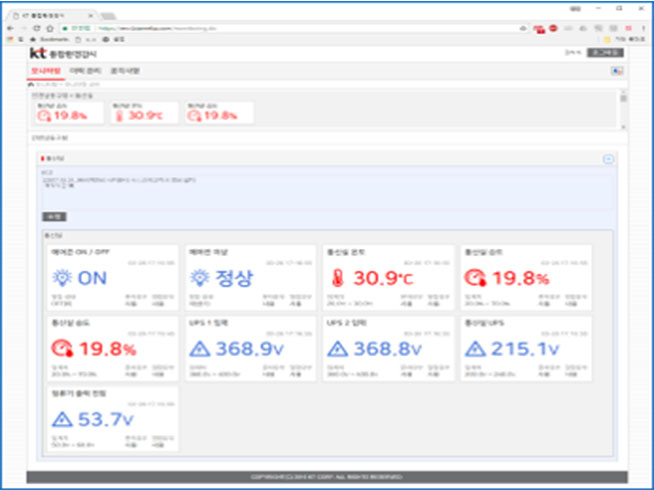
Task: Click the 368.8V reading
Action: coord(387,349)
